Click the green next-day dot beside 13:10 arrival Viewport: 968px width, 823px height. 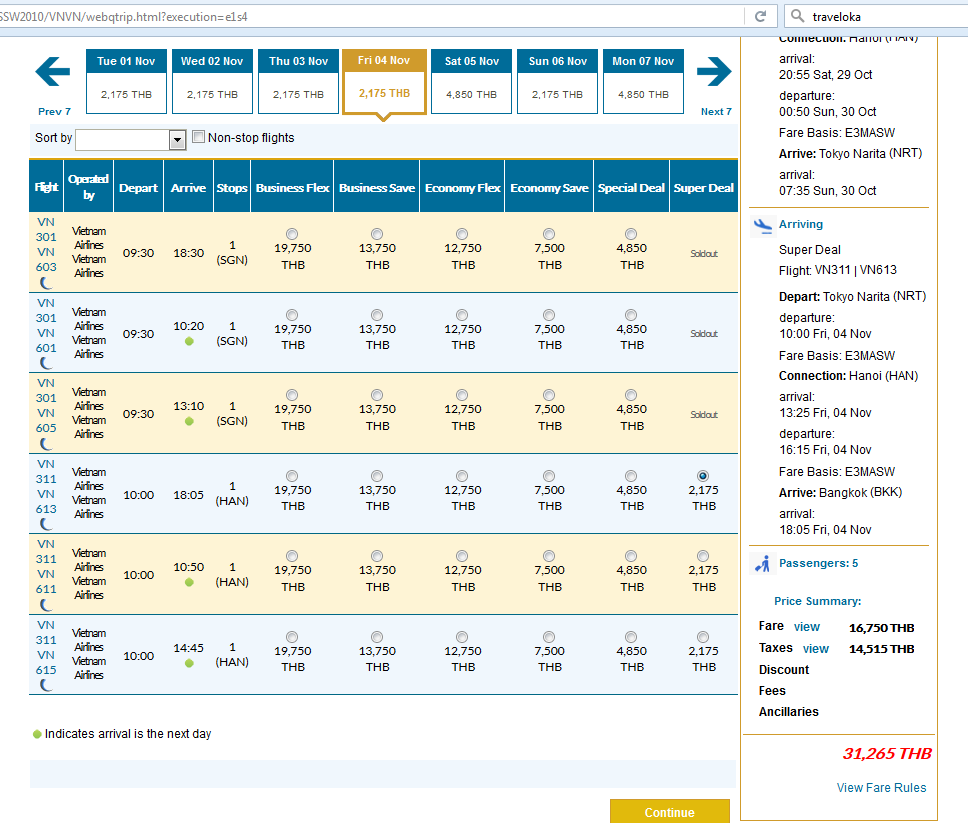click(x=189, y=422)
